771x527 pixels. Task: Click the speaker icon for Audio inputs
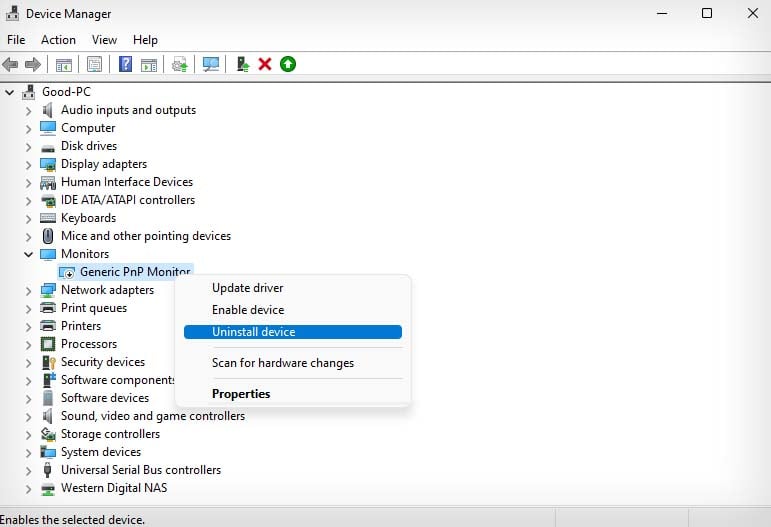pos(48,110)
